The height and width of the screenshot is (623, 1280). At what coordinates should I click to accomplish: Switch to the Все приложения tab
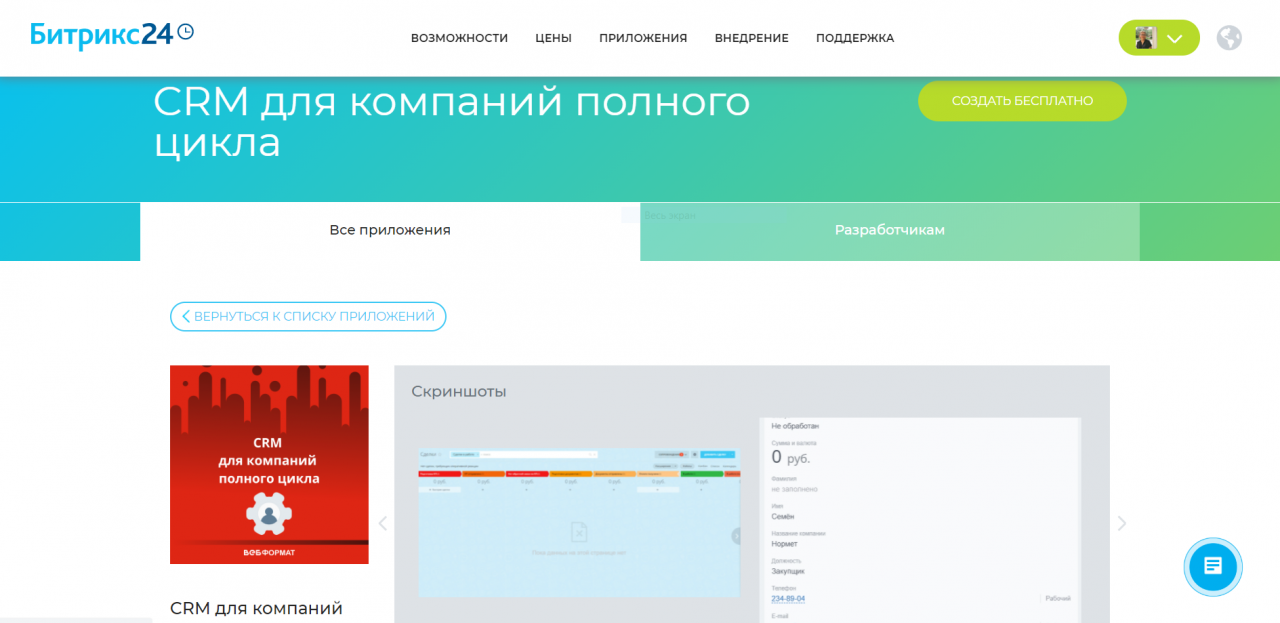(x=390, y=230)
